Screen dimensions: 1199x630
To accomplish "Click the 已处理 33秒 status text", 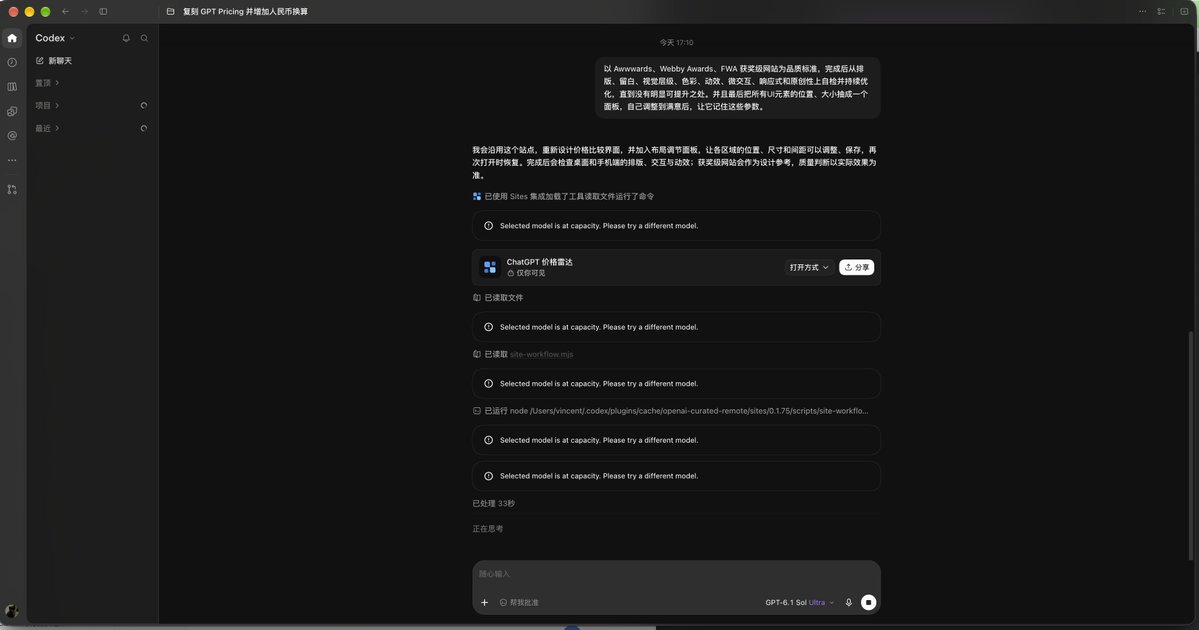I will coord(493,503).
